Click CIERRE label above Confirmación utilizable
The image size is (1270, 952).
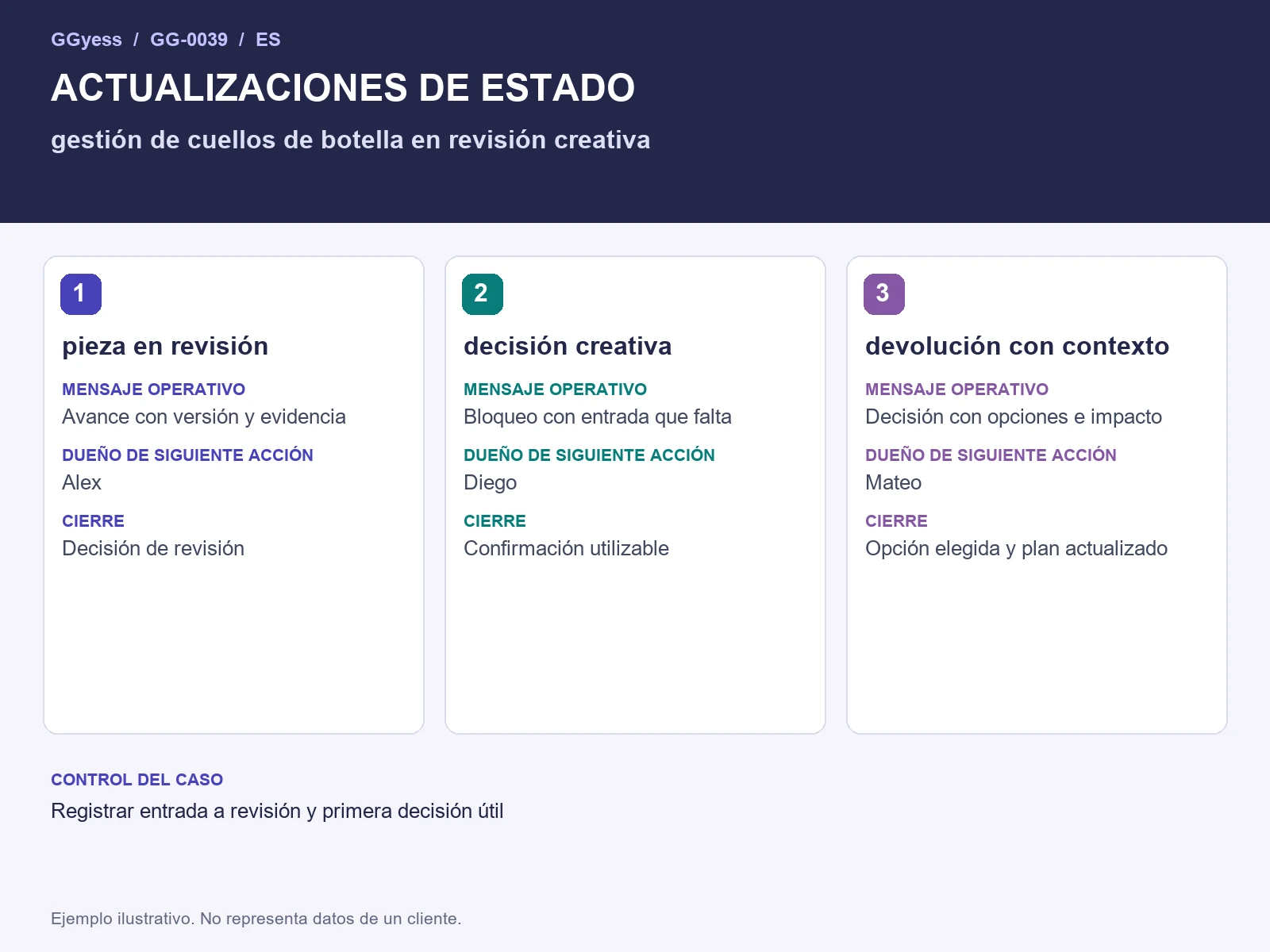495,521
